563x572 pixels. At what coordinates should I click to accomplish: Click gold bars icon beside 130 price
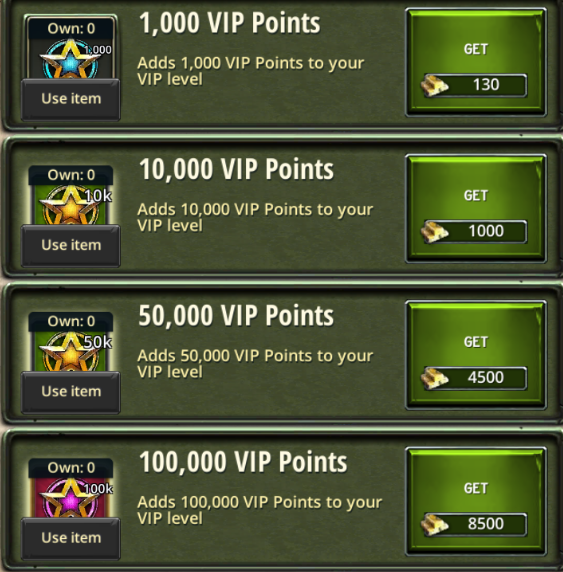[434, 85]
